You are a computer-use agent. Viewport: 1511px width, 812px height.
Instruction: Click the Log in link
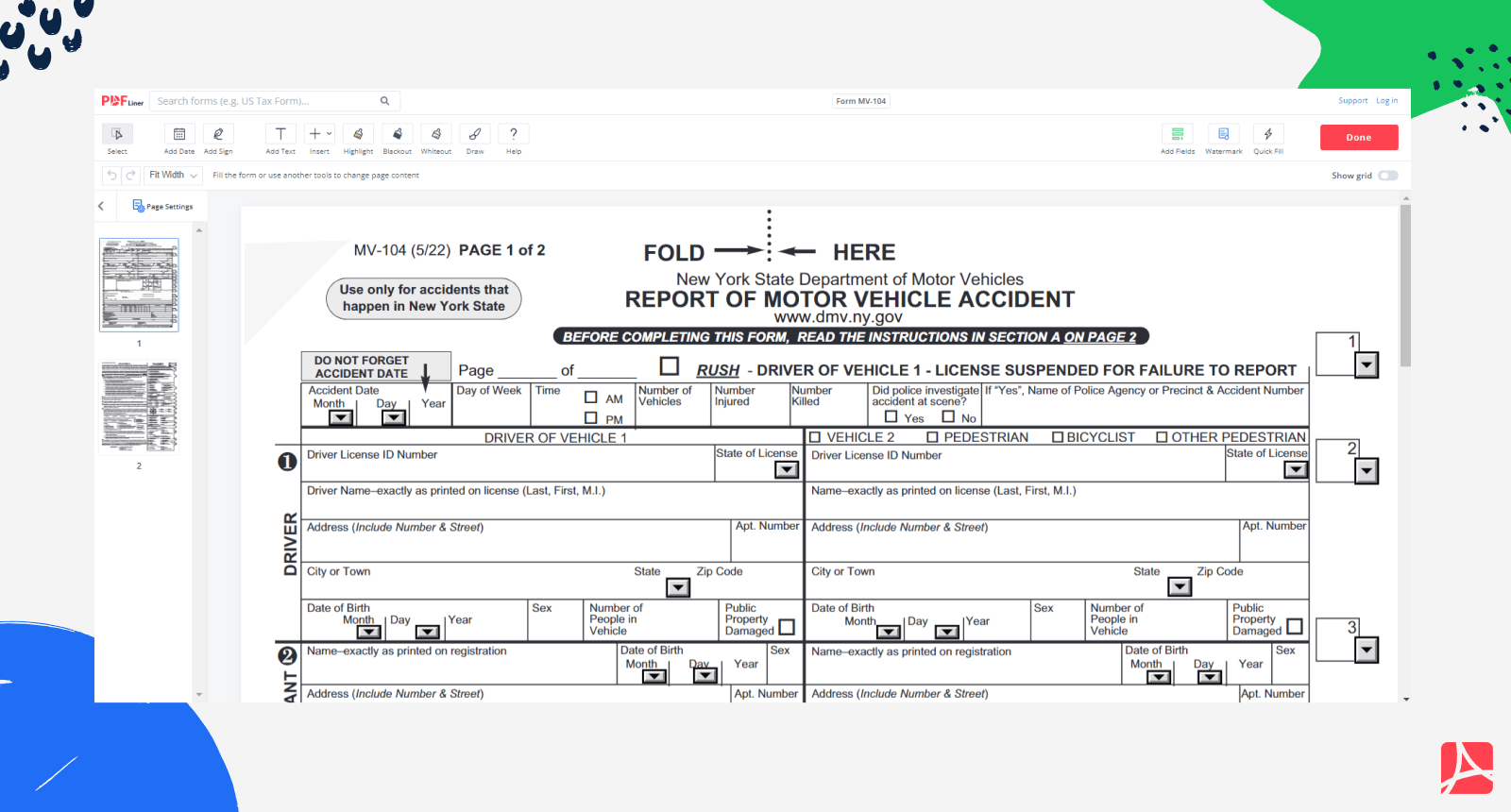pos(1386,101)
